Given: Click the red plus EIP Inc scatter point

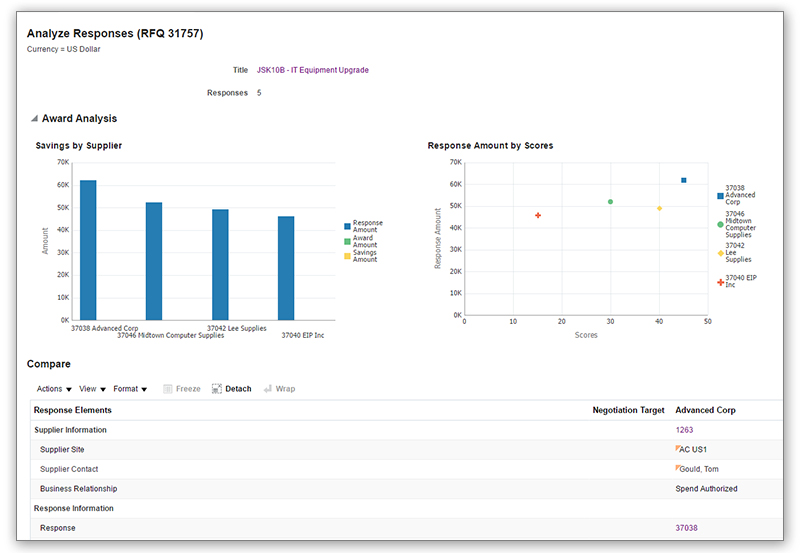Looking at the screenshot, I should [x=538, y=215].
